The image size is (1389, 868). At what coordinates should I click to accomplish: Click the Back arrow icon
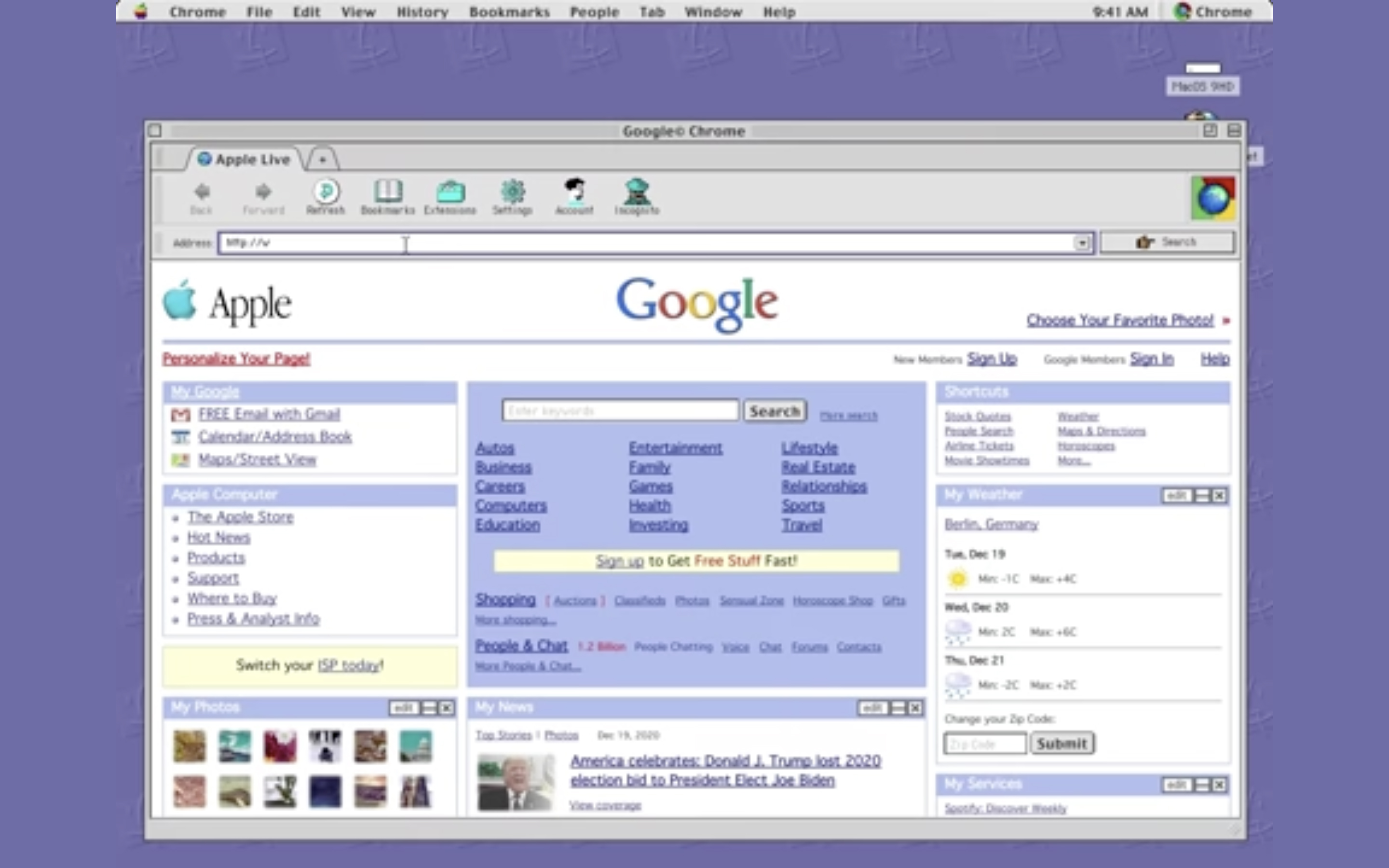tap(202, 191)
